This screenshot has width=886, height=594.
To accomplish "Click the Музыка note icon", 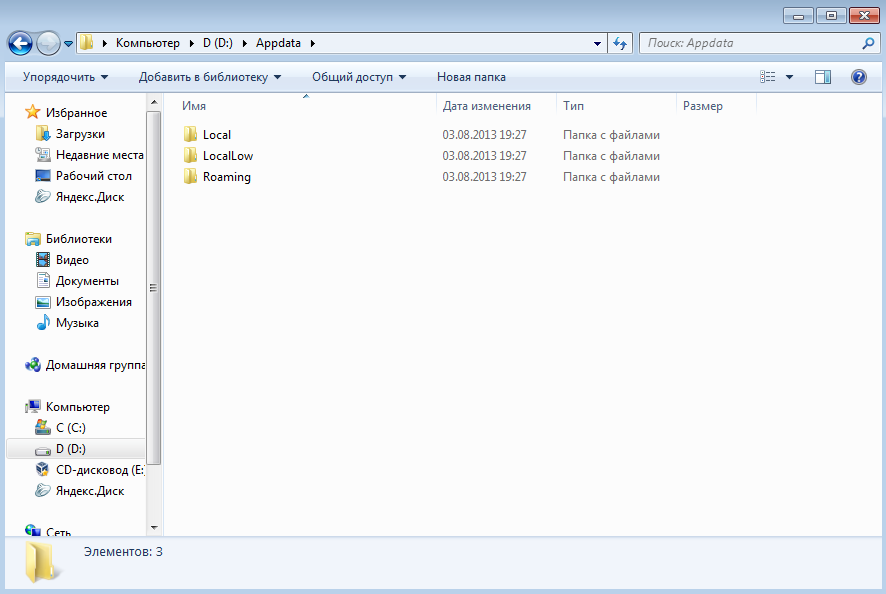I will (43, 322).
